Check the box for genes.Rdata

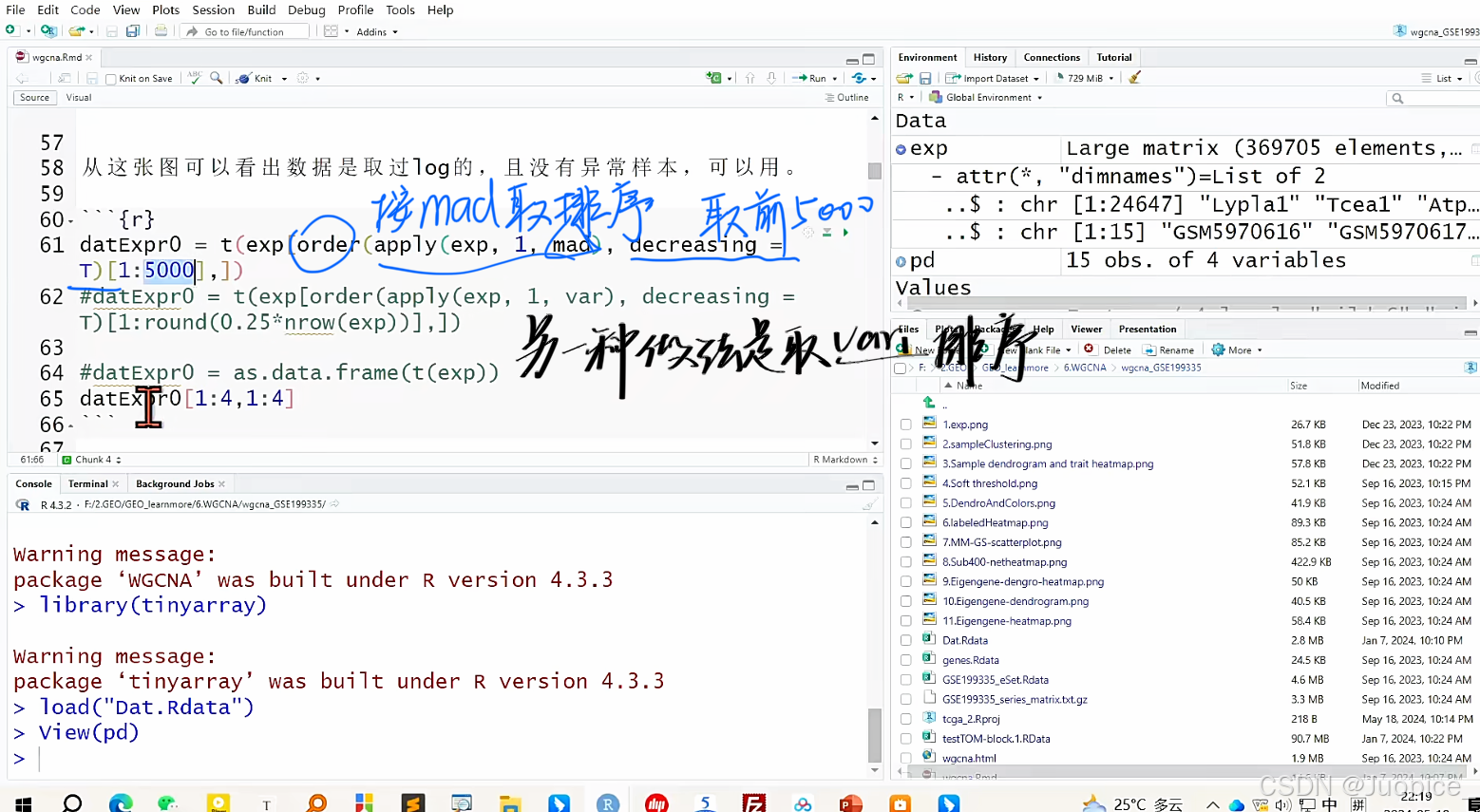tap(906, 660)
